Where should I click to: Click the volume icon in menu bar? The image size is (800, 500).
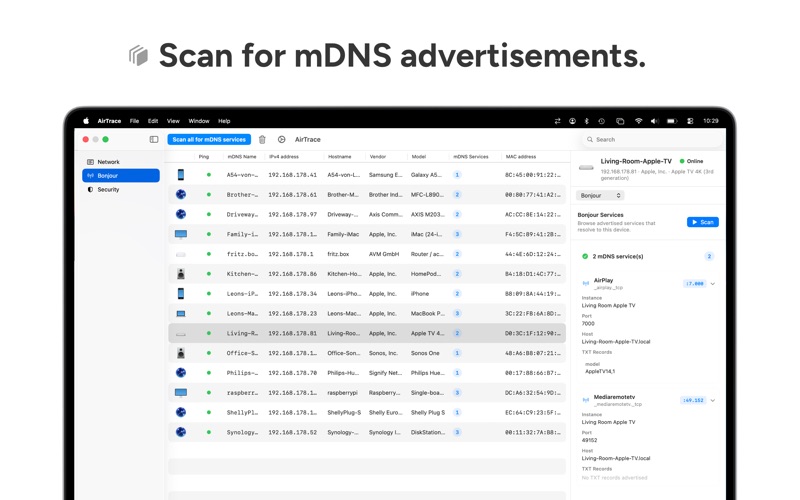click(654, 121)
